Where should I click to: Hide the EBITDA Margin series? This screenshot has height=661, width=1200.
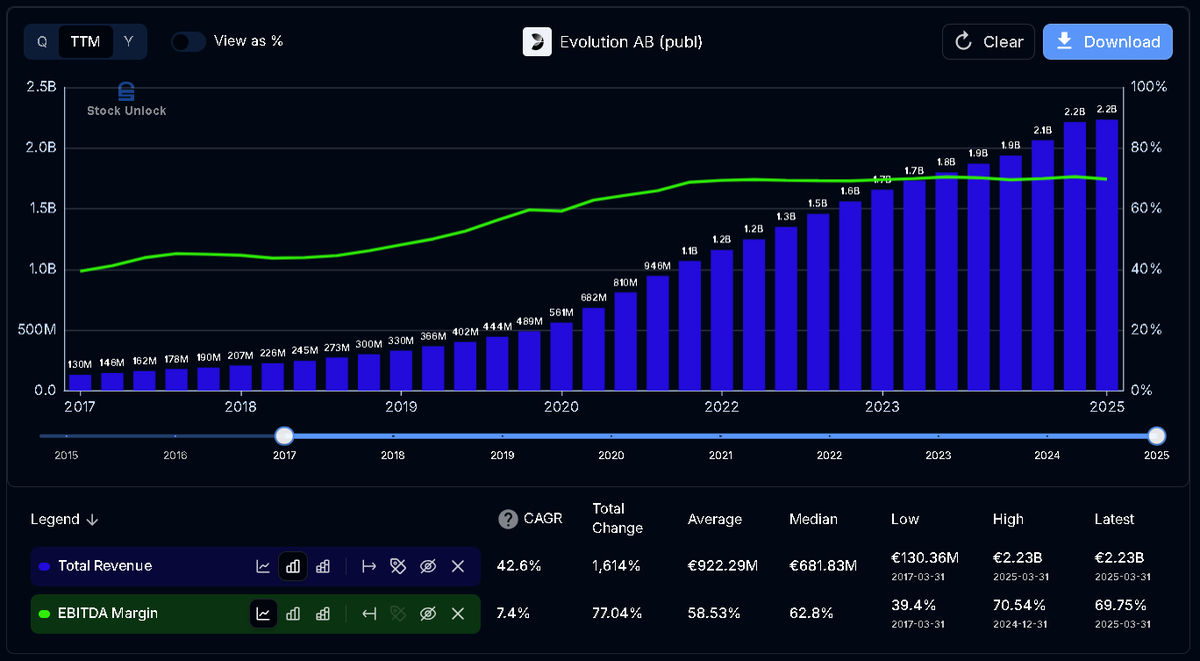tap(428, 613)
